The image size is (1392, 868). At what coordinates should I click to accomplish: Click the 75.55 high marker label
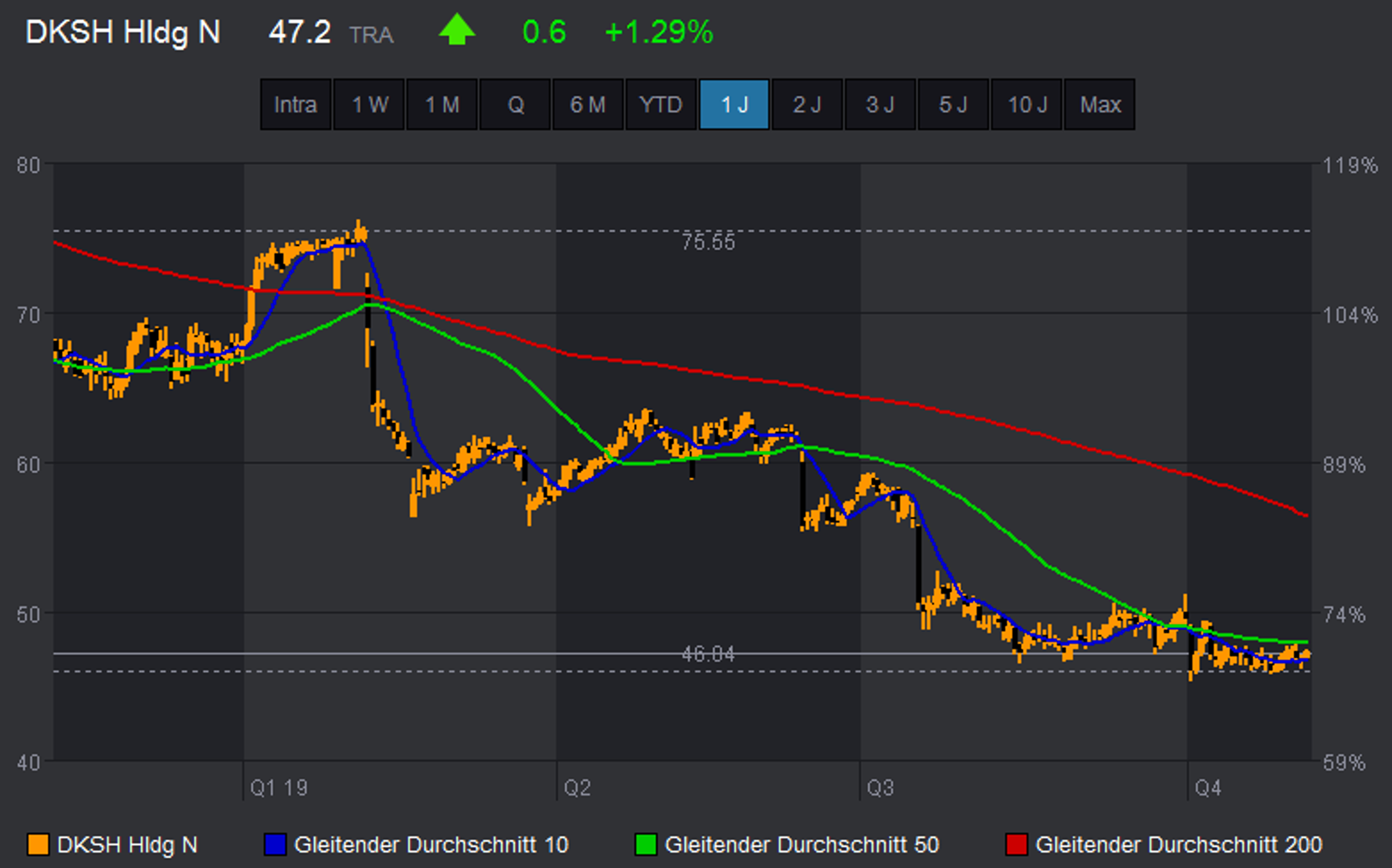(x=708, y=242)
